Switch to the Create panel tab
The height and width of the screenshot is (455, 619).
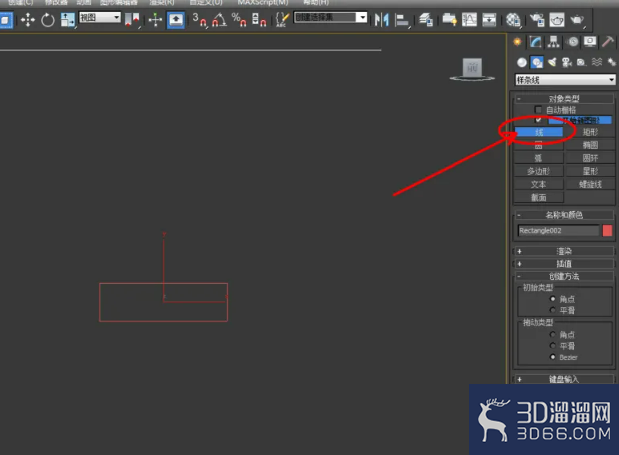pyautogui.click(x=517, y=41)
